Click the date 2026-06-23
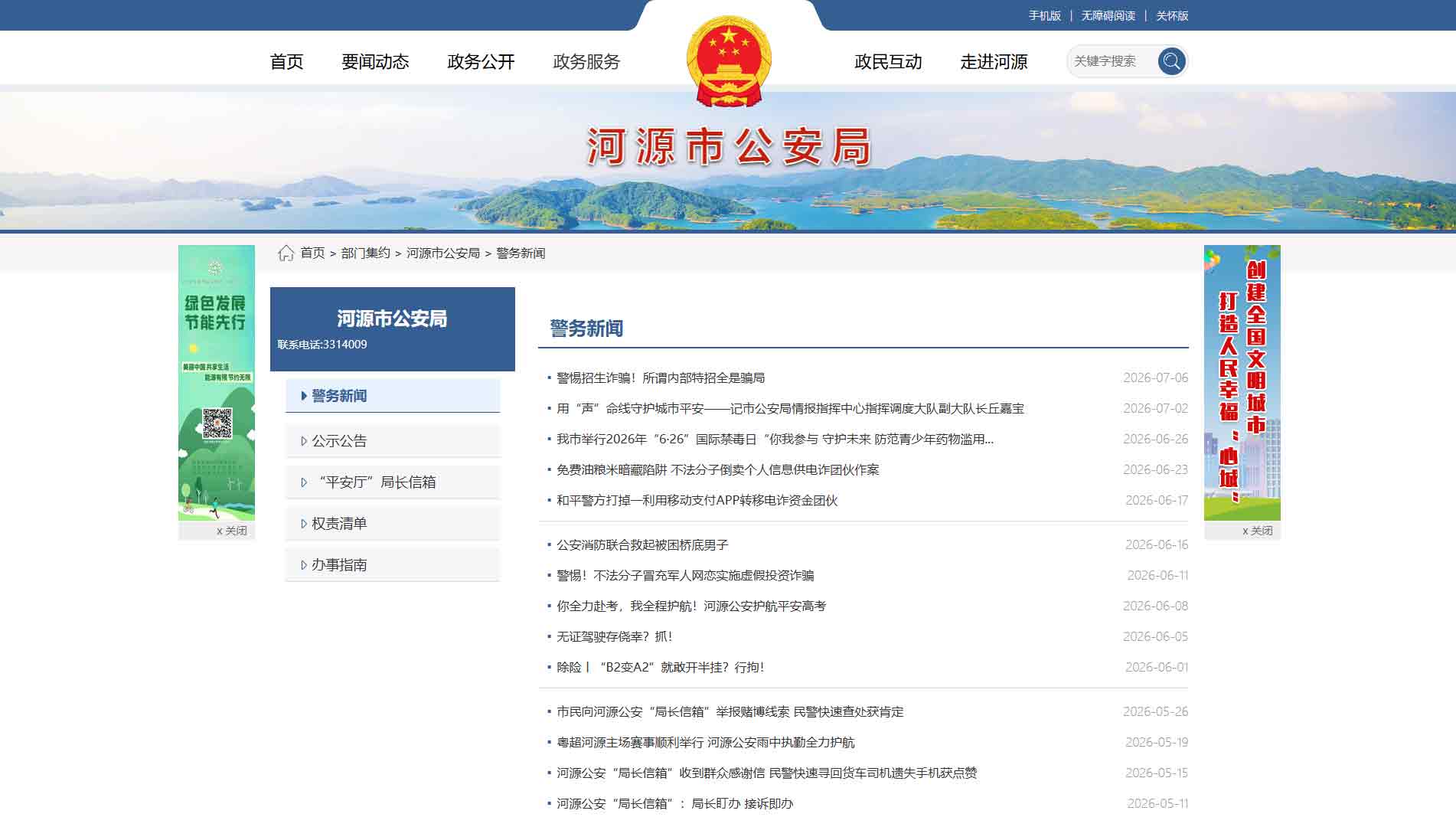This screenshot has width=1456, height=827. tap(1155, 470)
